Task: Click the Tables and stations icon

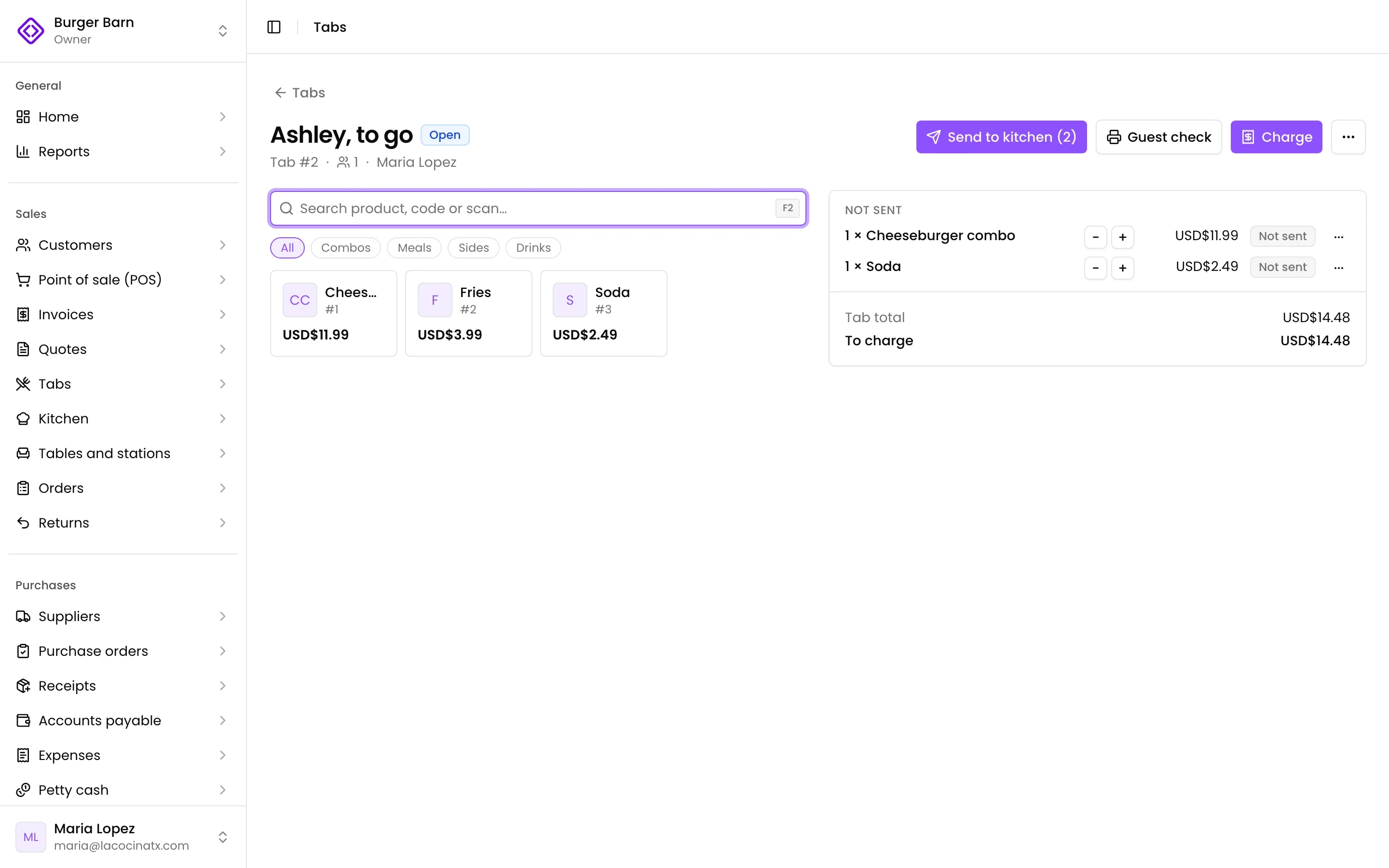Action: click(x=23, y=453)
